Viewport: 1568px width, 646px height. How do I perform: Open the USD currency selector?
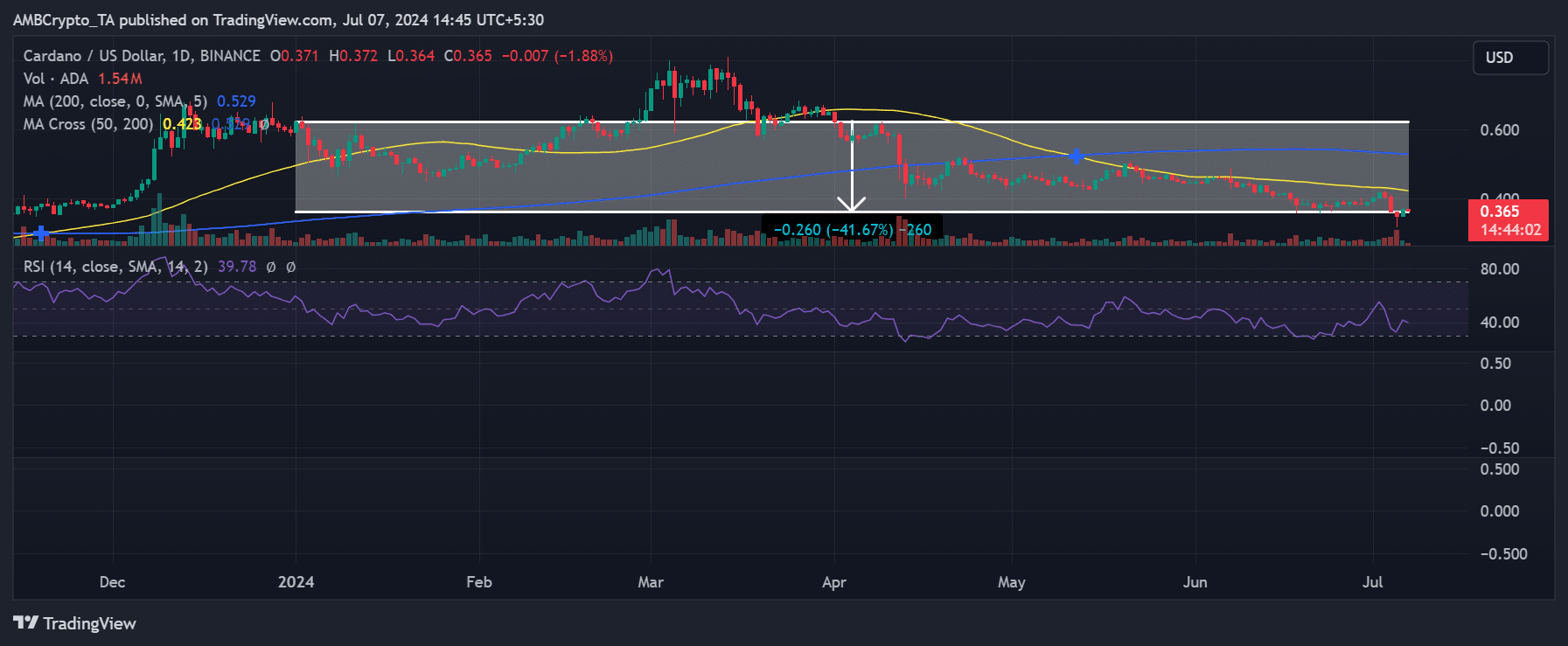pyautogui.click(x=1510, y=58)
